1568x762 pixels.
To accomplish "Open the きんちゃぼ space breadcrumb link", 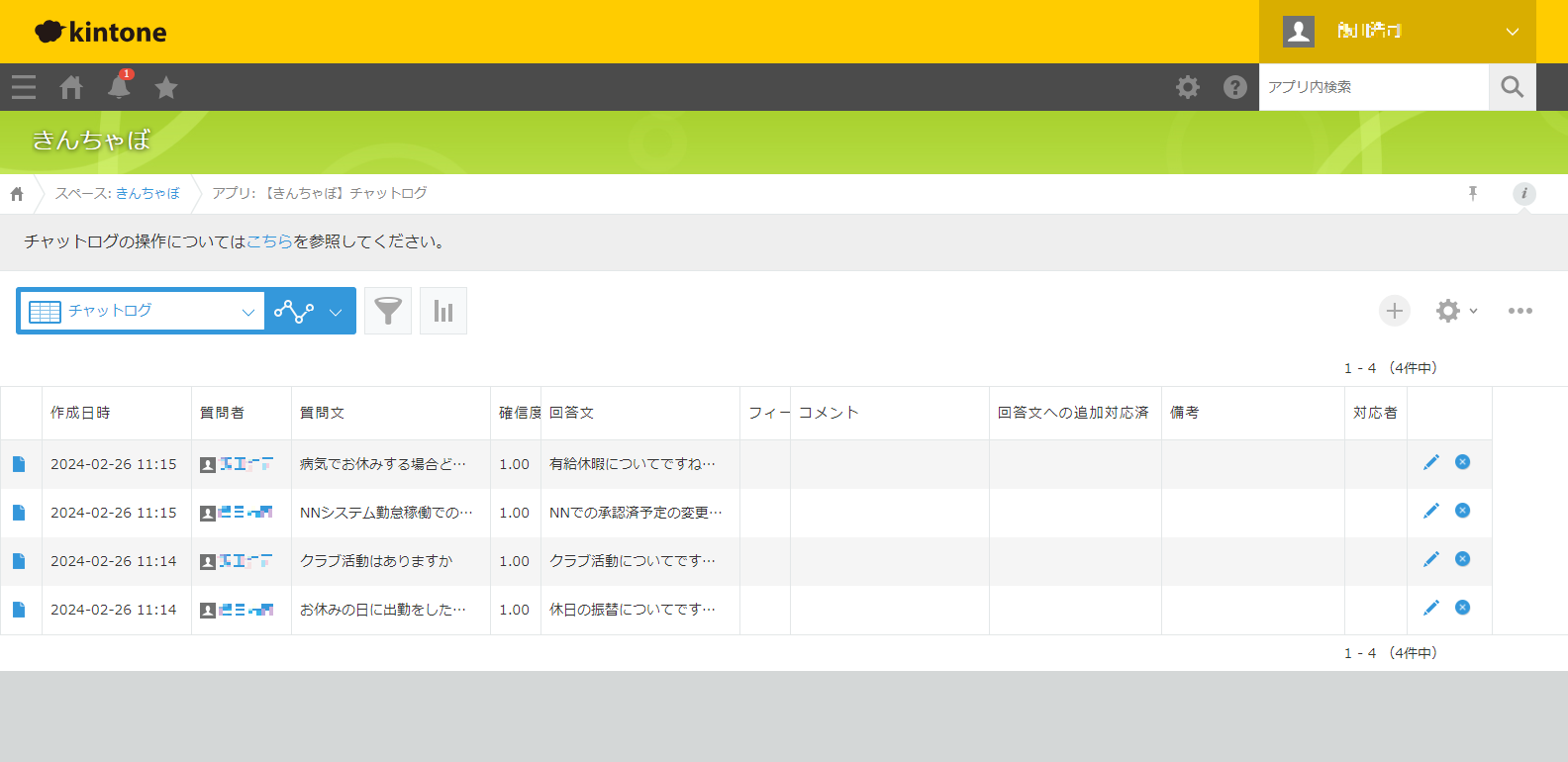I will (147, 193).
